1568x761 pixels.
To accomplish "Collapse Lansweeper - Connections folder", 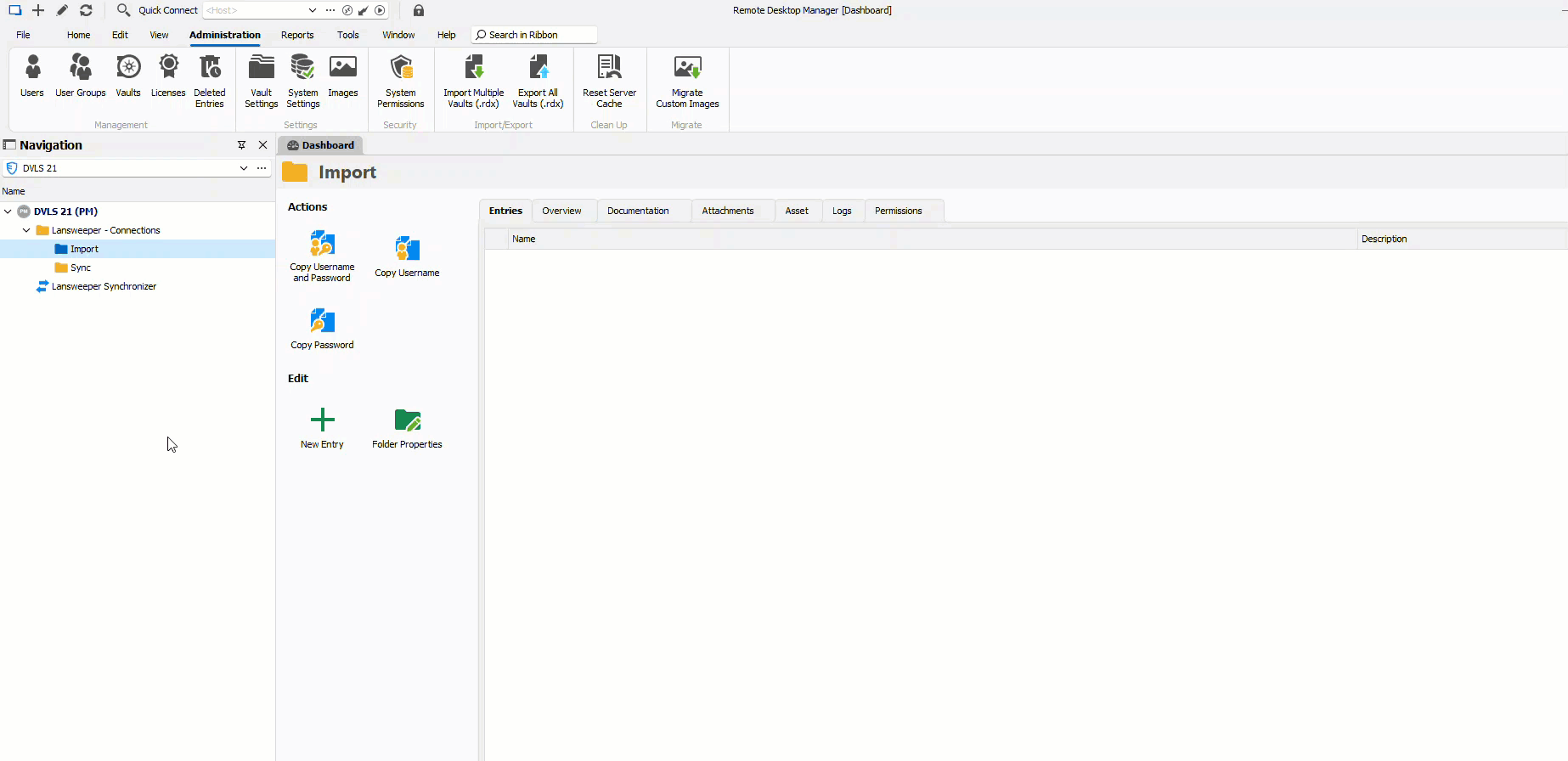I will (x=26, y=230).
